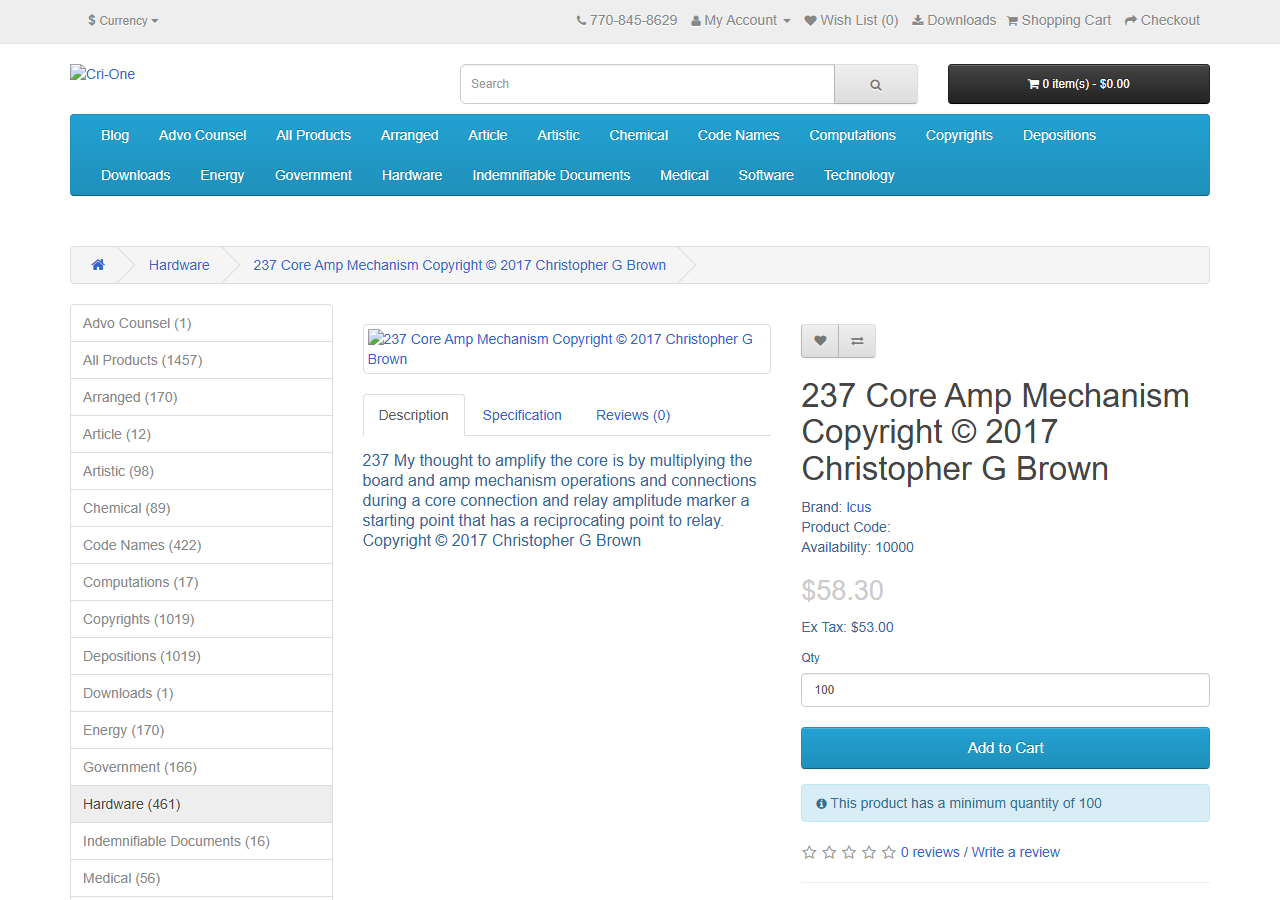Image resolution: width=1280 pixels, height=900 pixels.
Task: Click Hardware in the breadcrumb
Action: coord(179,265)
